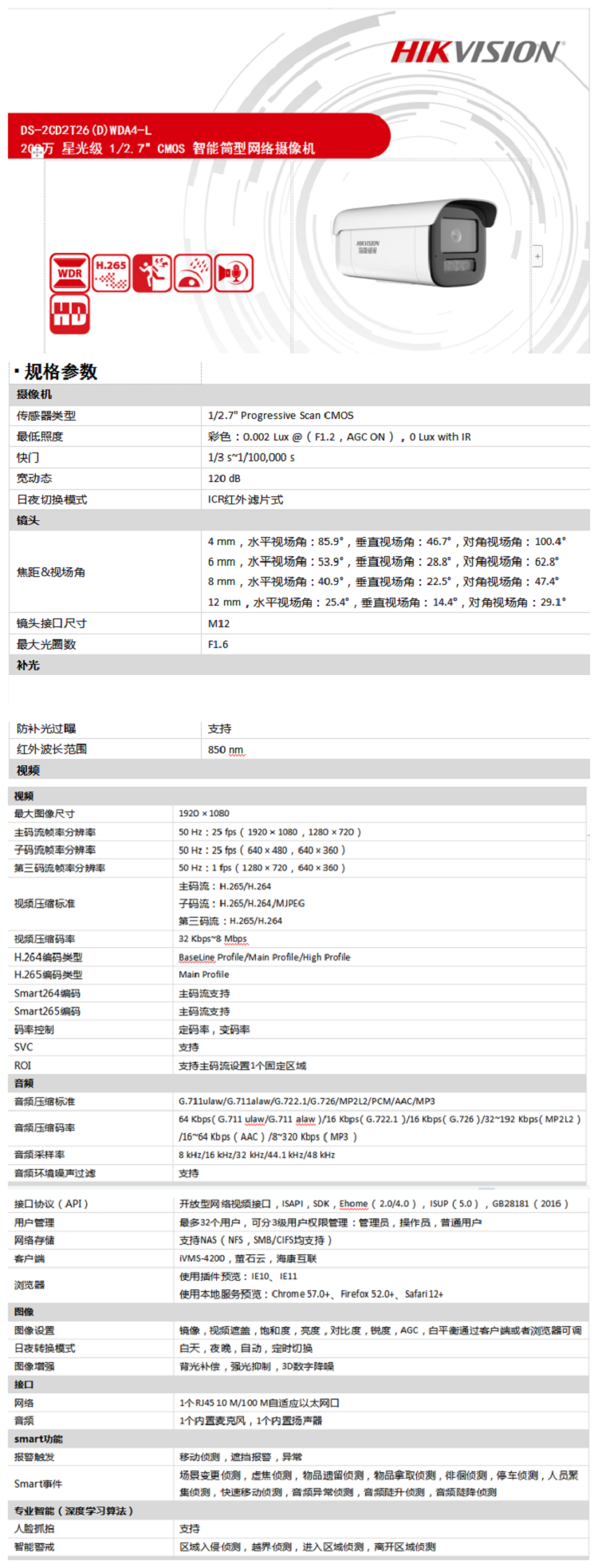The width and height of the screenshot is (598, 1568).
Task: Click the '第三码流帧率分辨率' label
Action: click(60, 867)
